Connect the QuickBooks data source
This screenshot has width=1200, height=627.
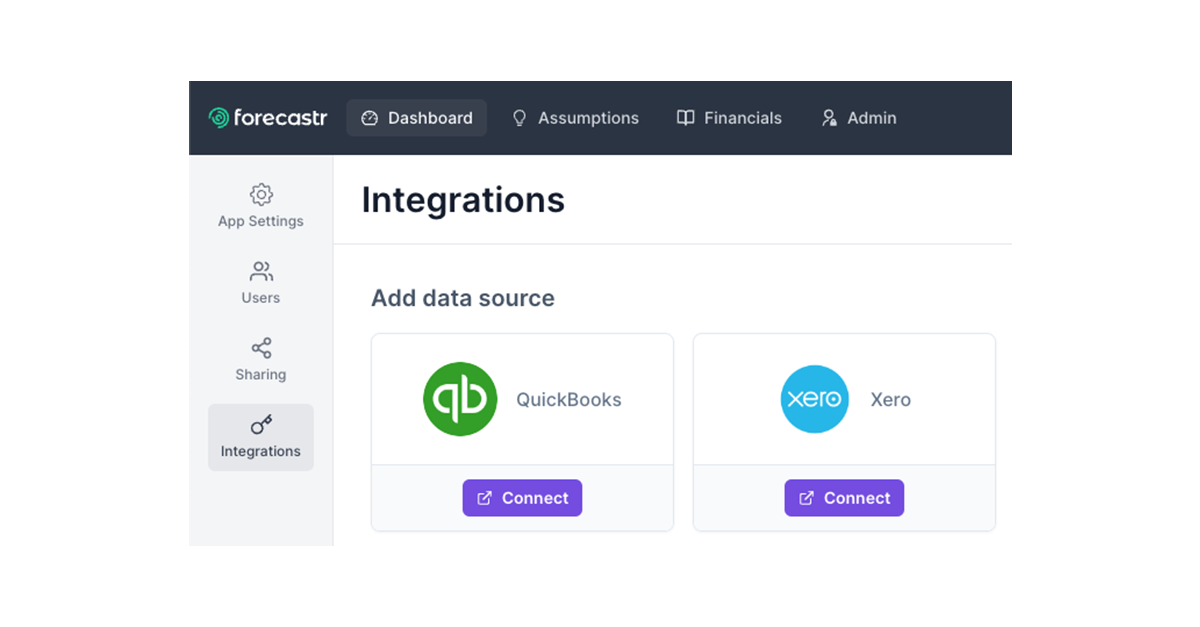click(522, 498)
